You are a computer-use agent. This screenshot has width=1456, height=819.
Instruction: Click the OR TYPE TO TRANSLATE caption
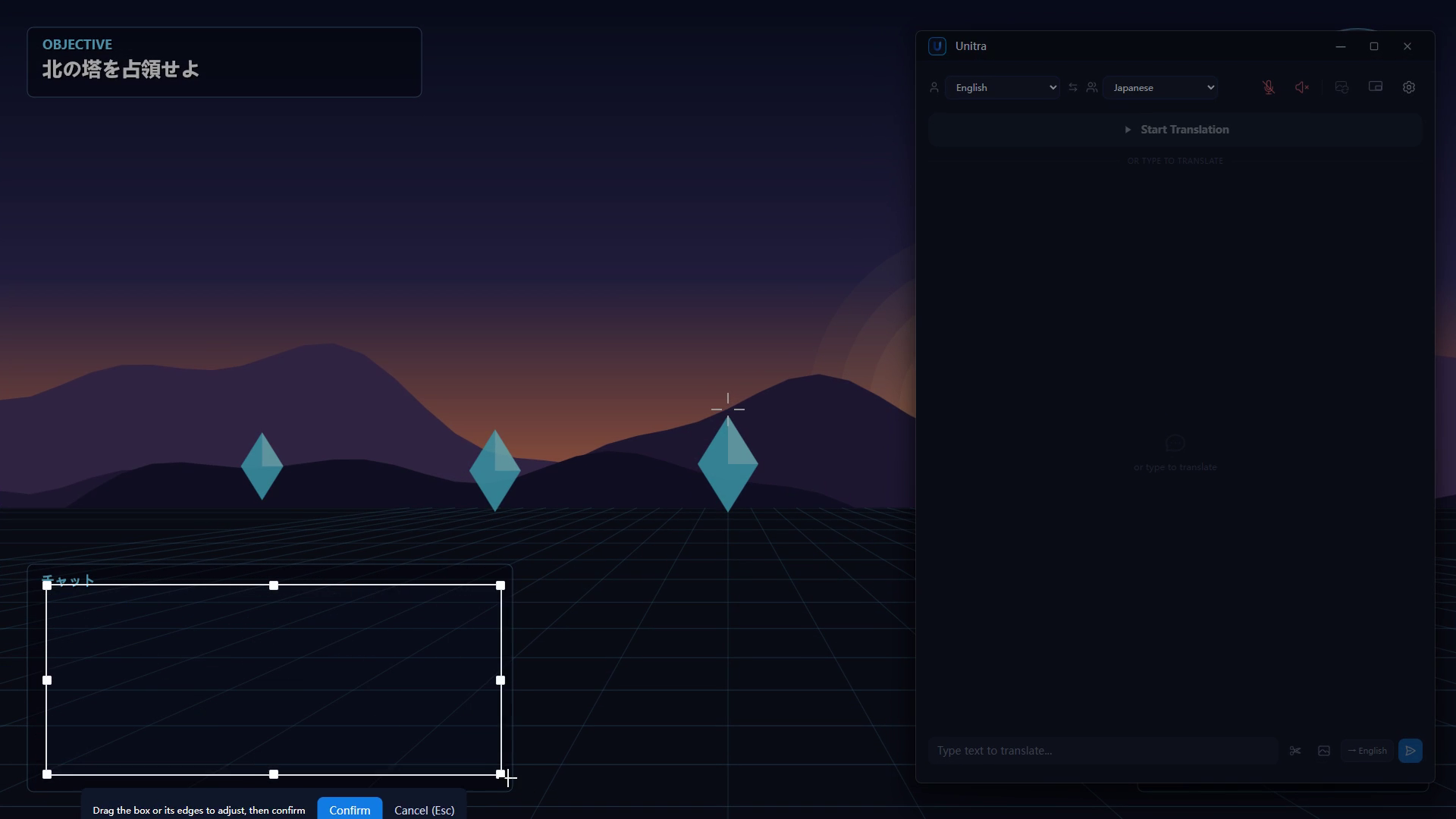(1175, 161)
